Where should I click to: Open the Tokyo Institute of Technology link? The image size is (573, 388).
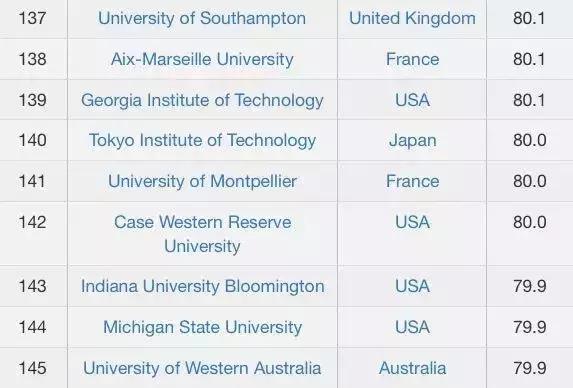202,141
